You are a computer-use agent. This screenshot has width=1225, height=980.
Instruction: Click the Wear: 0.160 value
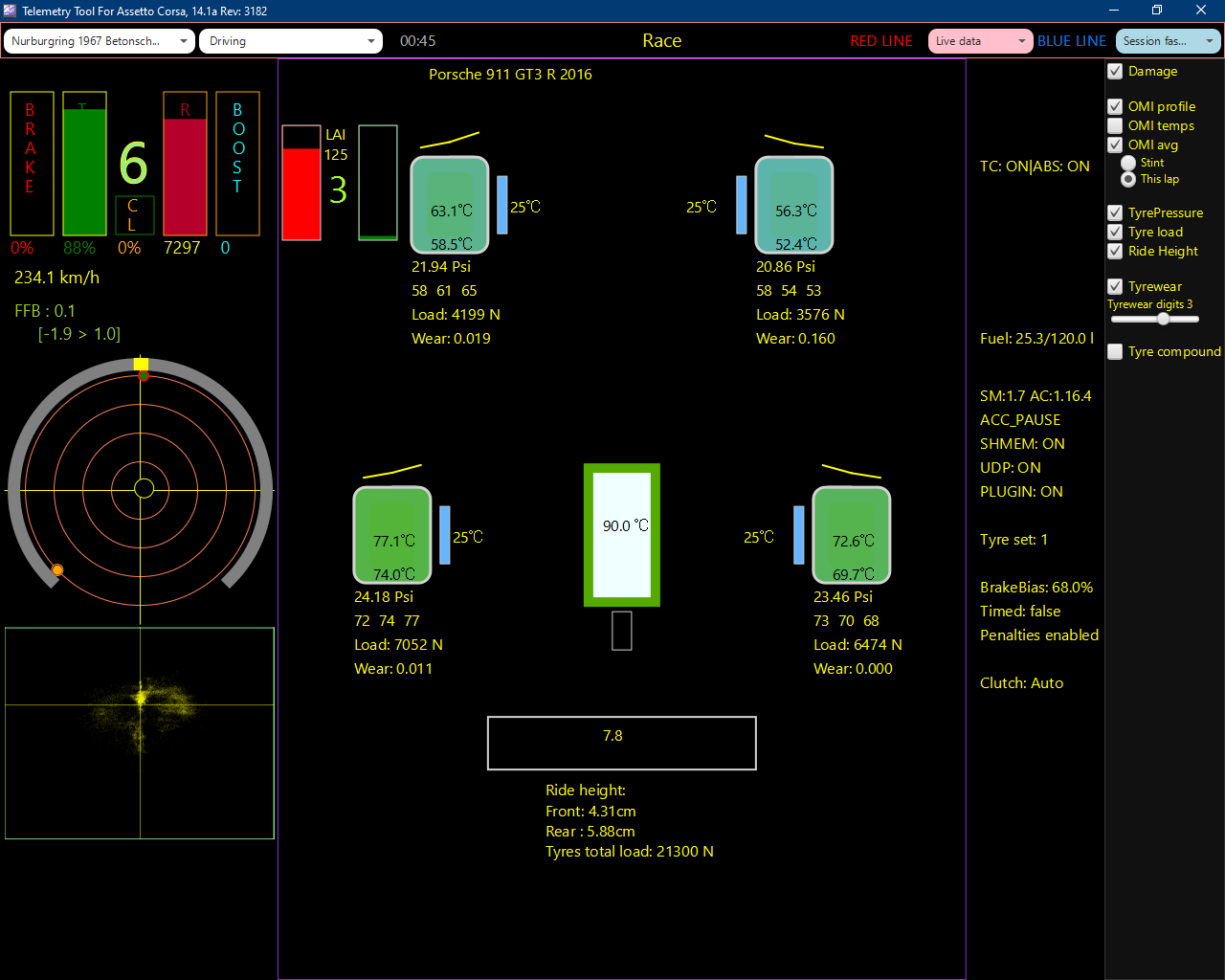pyautogui.click(x=795, y=339)
